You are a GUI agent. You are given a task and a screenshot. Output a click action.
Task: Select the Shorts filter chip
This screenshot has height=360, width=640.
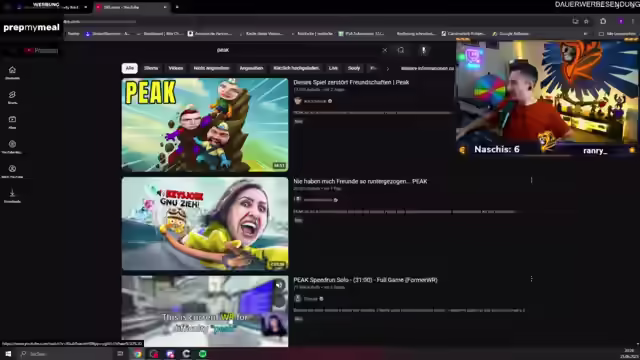(151, 68)
